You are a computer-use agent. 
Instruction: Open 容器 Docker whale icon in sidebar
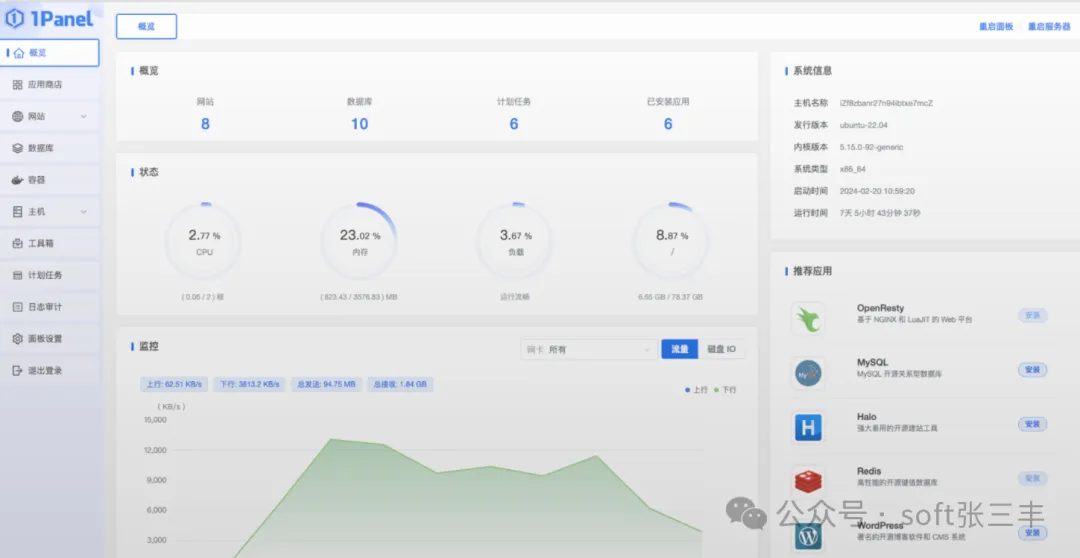(18, 180)
